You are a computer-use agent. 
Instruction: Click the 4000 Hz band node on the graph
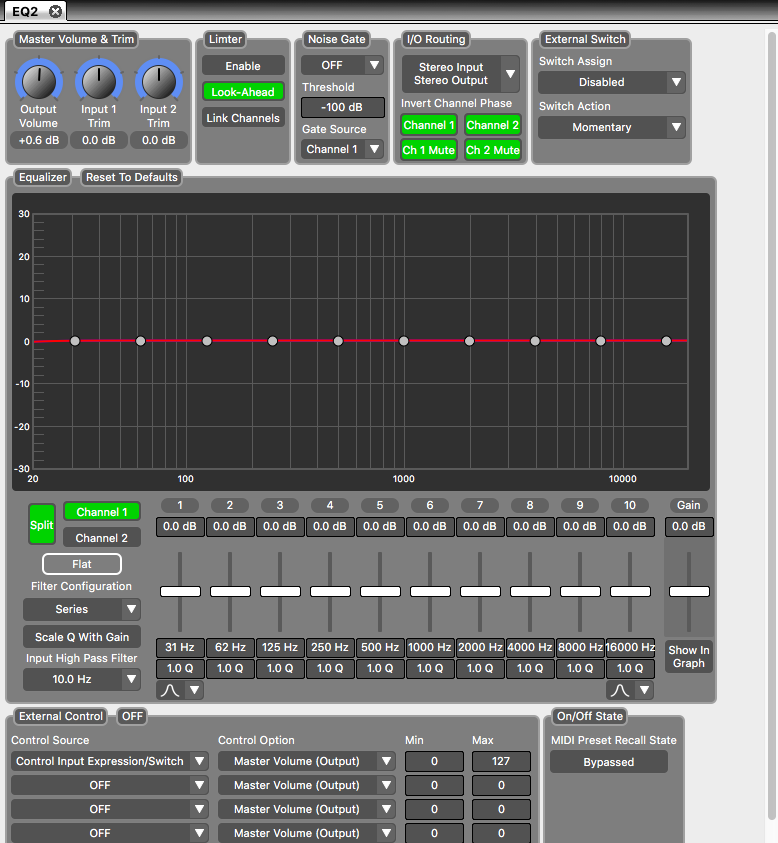(x=534, y=341)
